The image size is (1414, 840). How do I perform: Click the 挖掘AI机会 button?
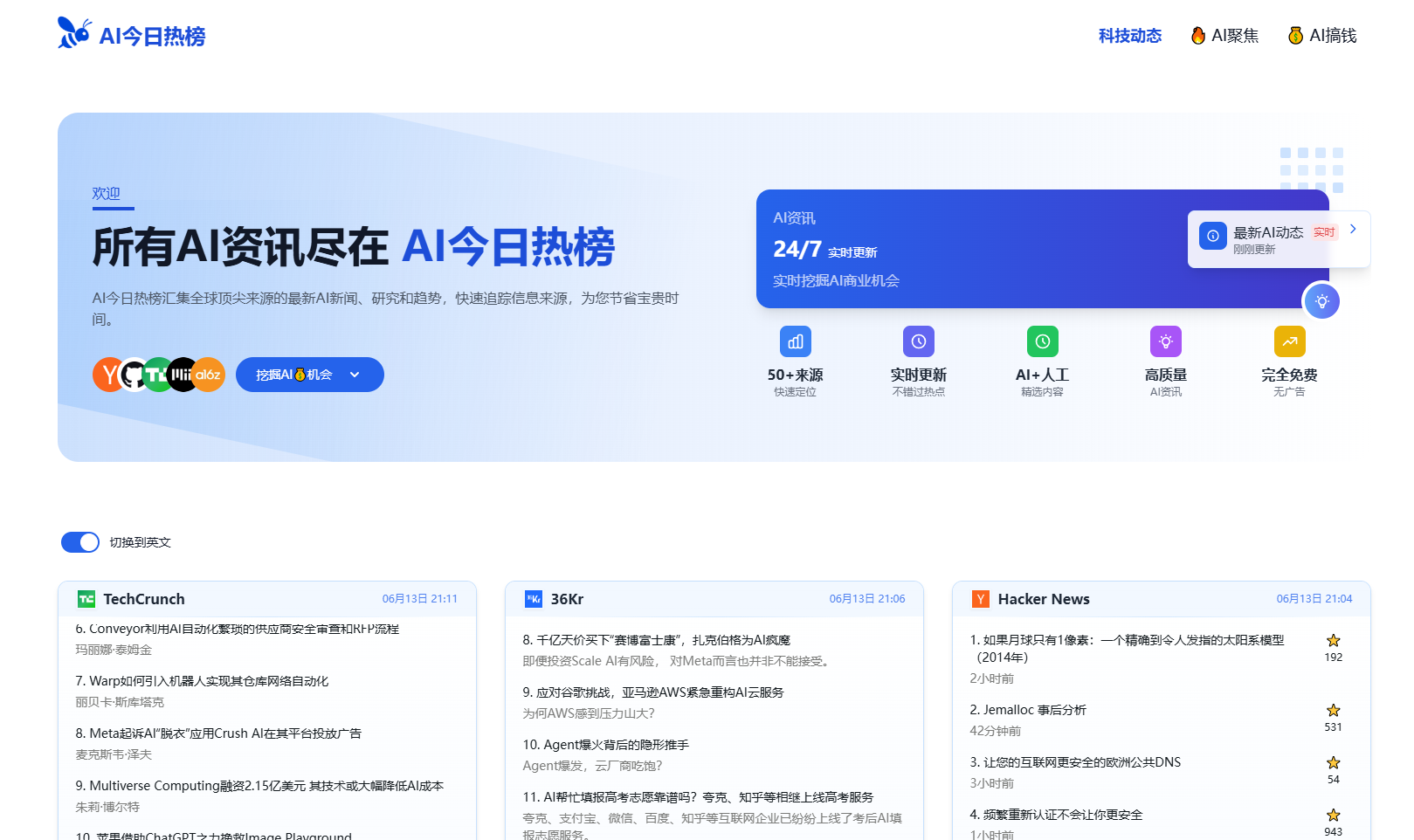point(310,375)
